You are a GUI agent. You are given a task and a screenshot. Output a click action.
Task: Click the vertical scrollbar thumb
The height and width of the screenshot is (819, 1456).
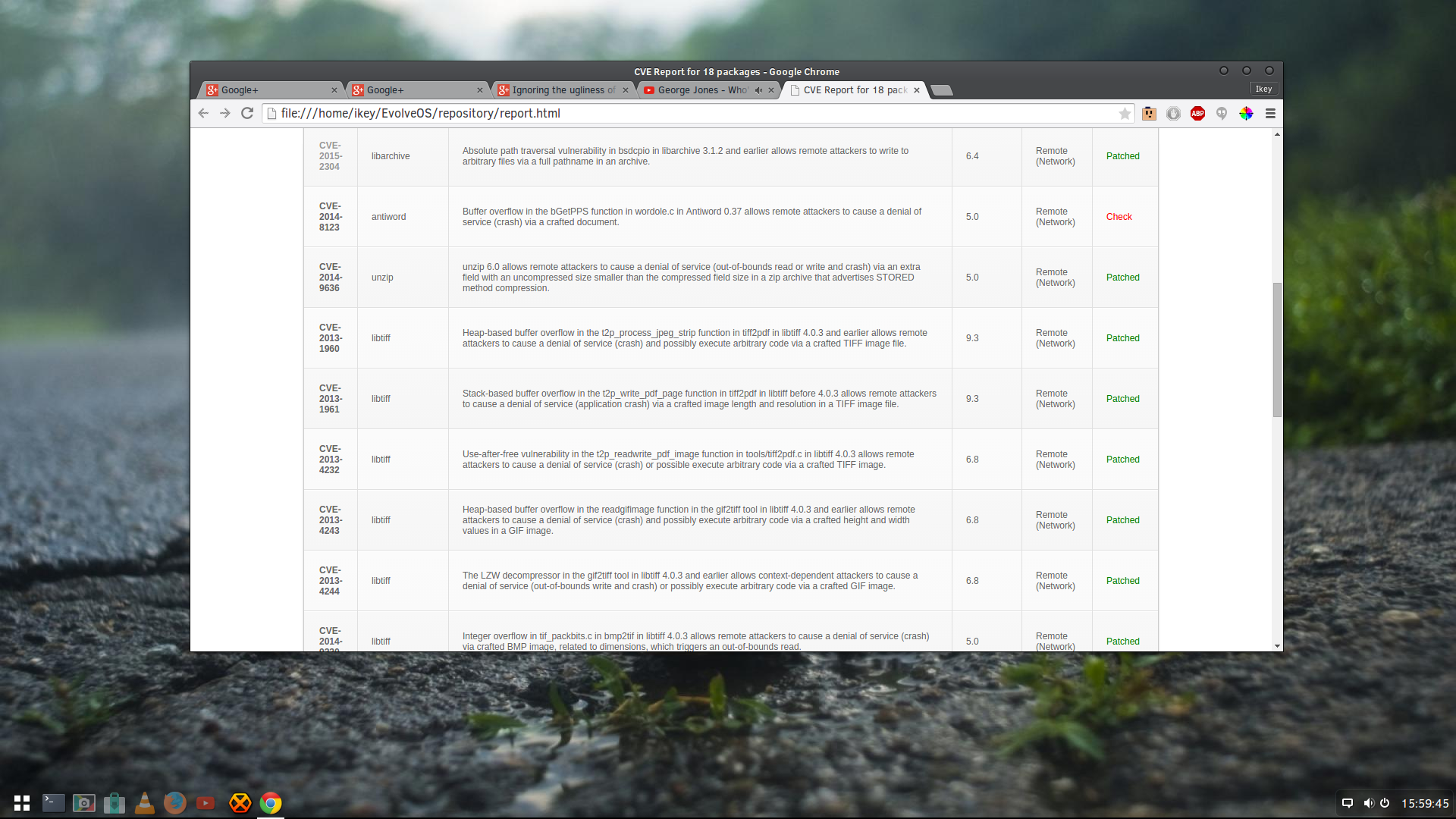click(1277, 350)
